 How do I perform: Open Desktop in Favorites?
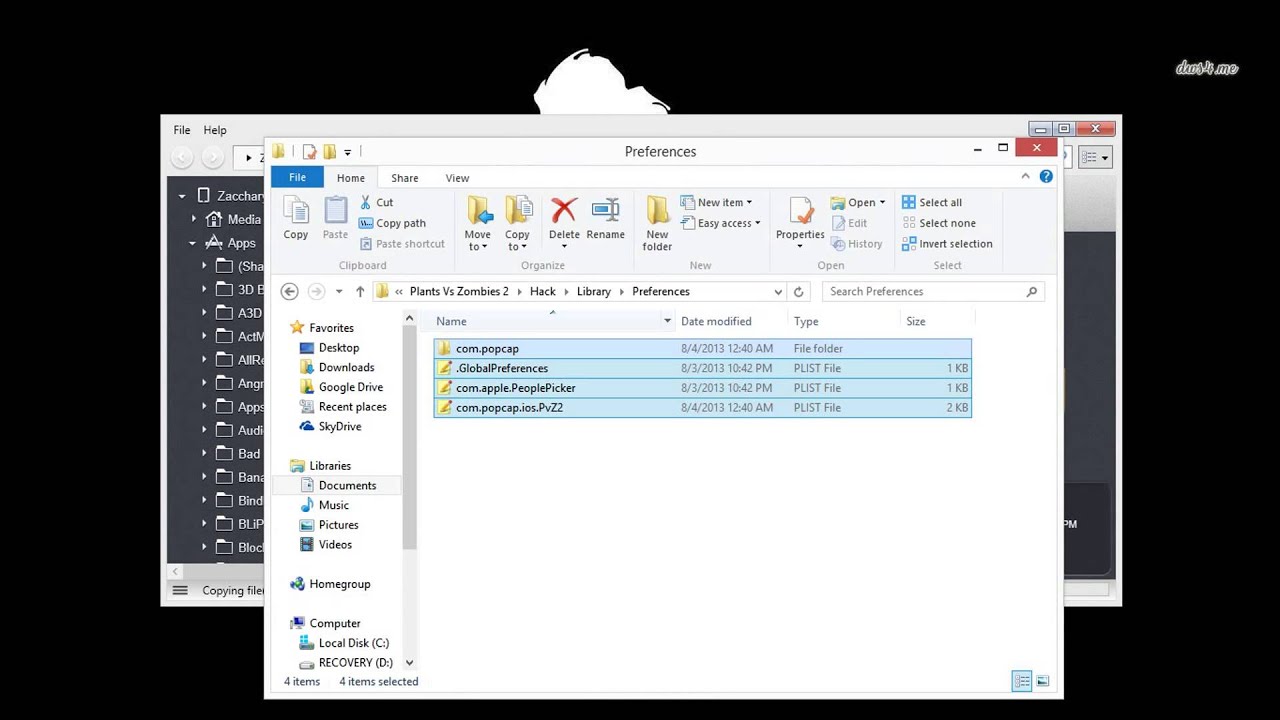pyautogui.click(x=329, y=348)
